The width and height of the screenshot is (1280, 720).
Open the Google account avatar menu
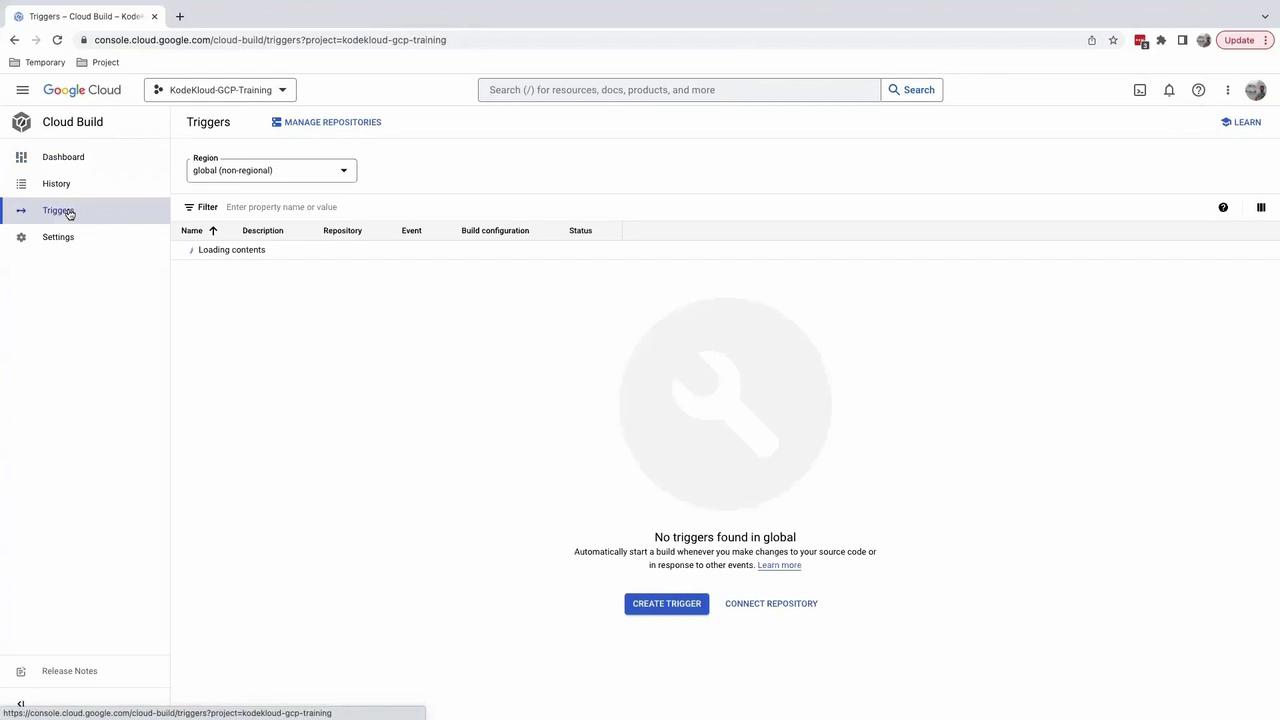(1256, 90)
